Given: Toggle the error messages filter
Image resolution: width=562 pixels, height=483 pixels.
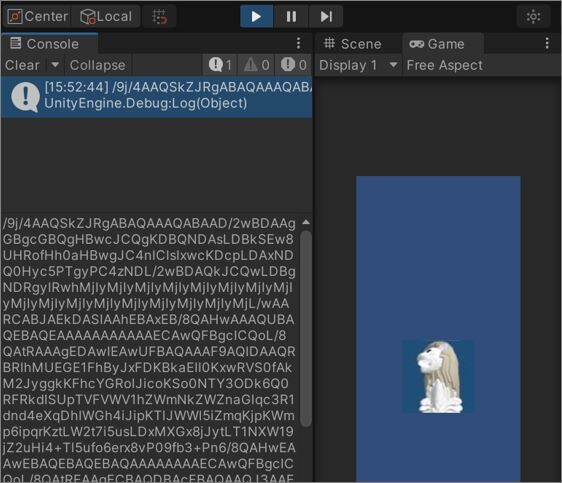Looking at the screenshot, I should 293,65.
